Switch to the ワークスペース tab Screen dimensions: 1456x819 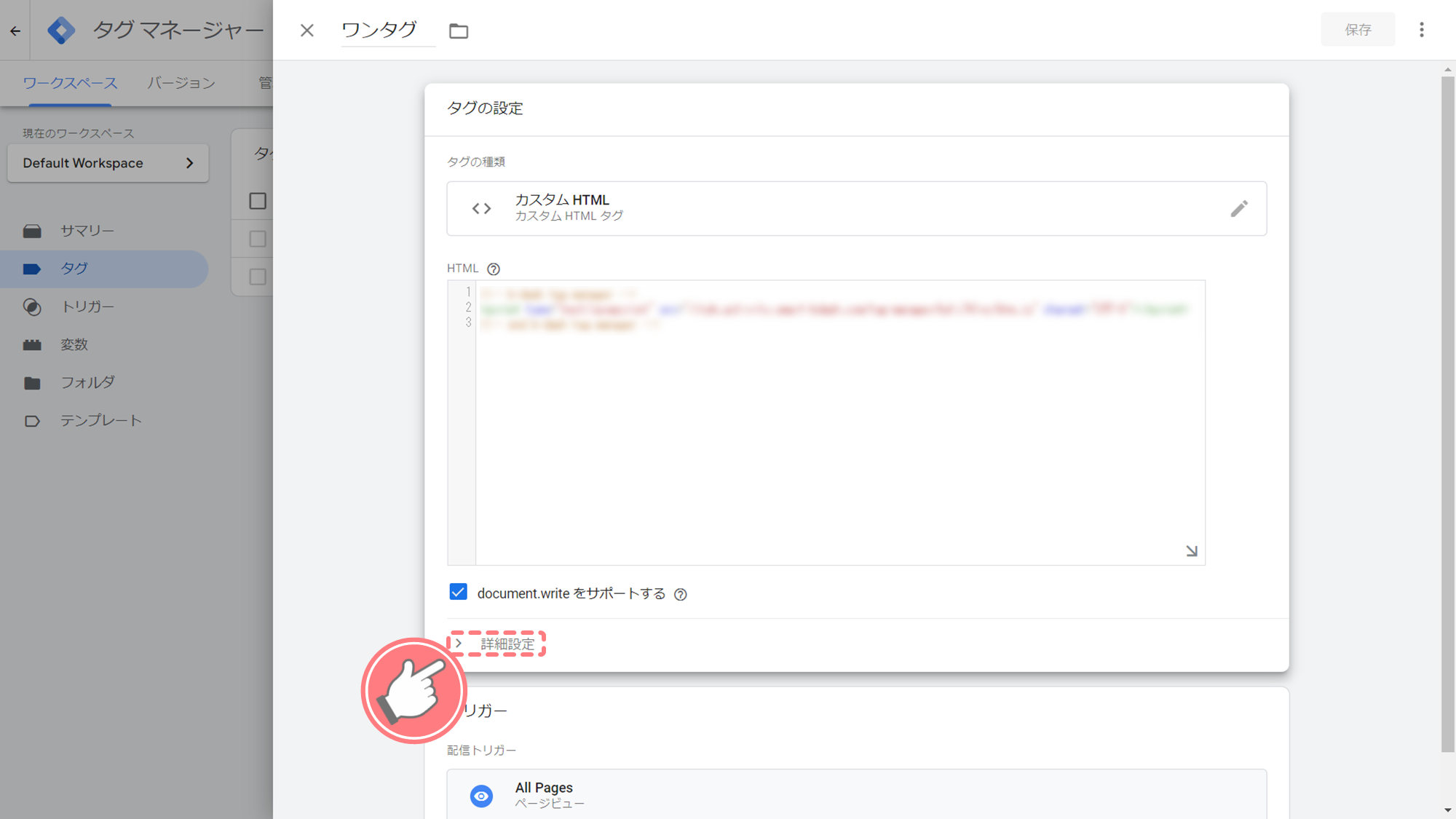(x=70, y=83)
